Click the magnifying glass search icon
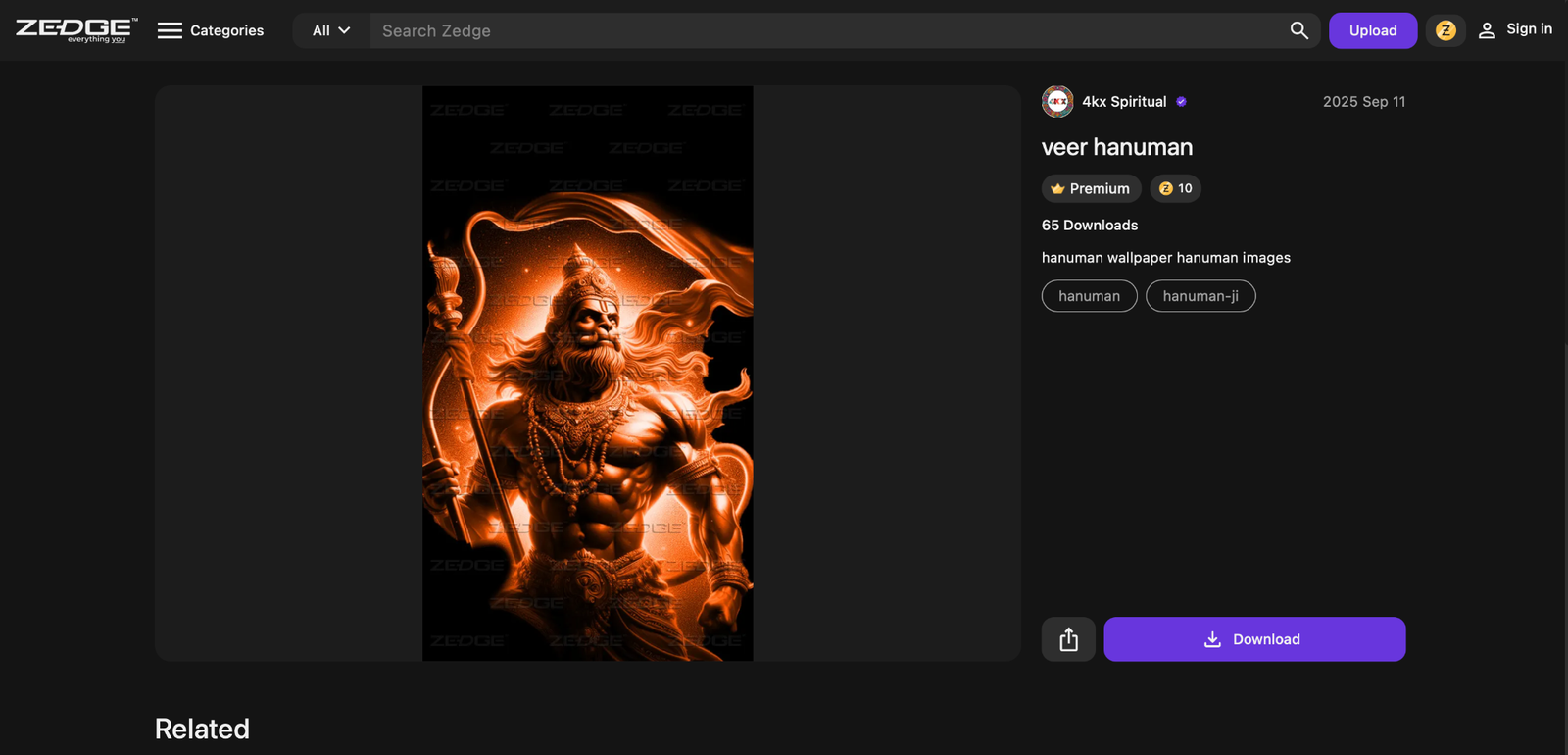Screen dimensions: 1568x755 [1298, 30]
